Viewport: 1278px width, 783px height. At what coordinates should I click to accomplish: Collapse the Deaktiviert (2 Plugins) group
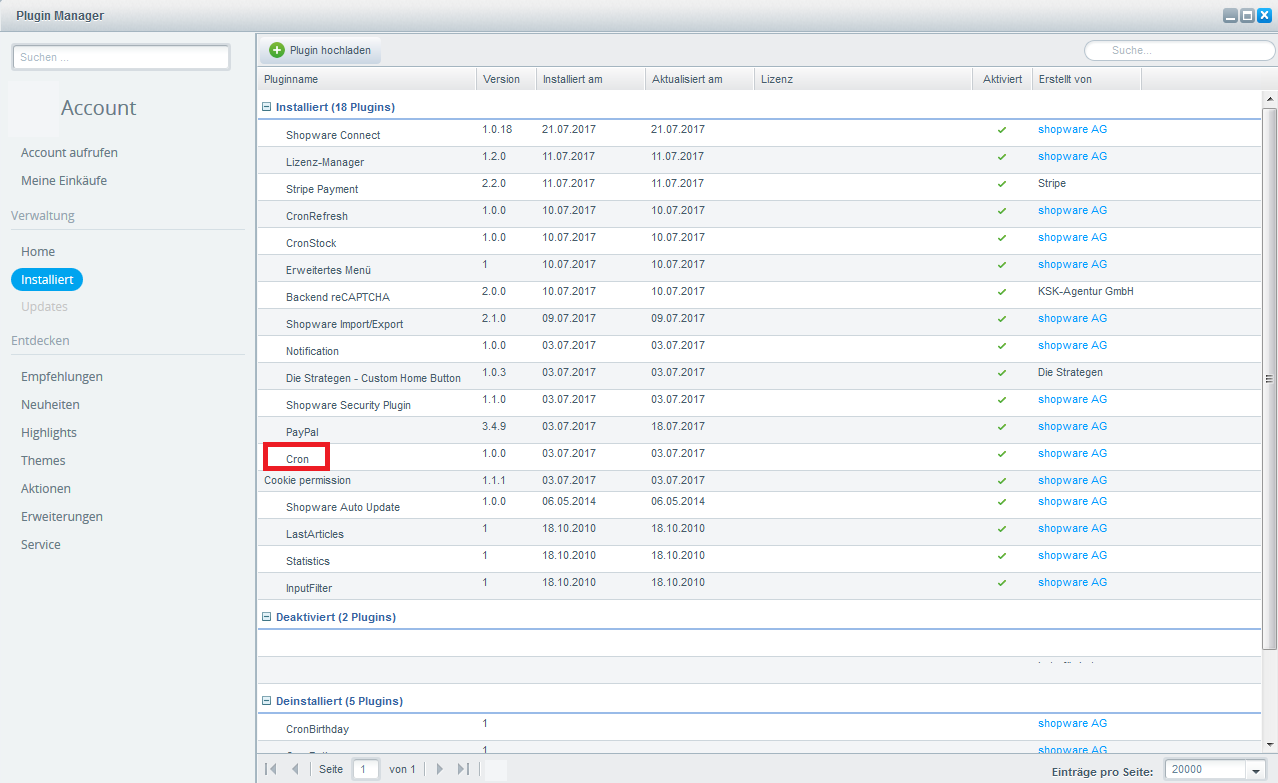[x=267, y=617]
